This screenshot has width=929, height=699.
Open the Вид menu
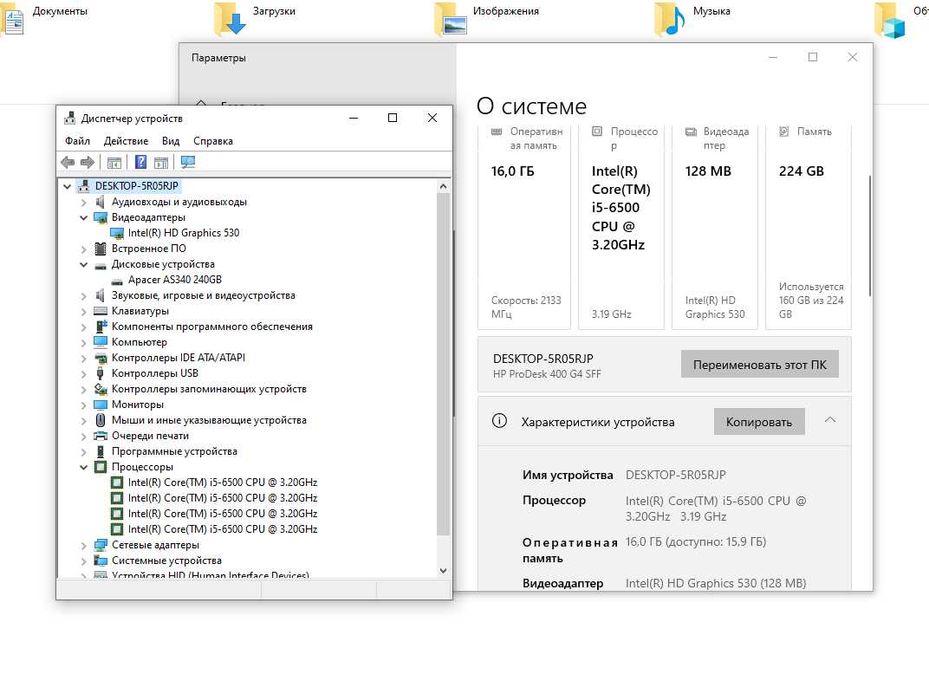coord(171,141)
